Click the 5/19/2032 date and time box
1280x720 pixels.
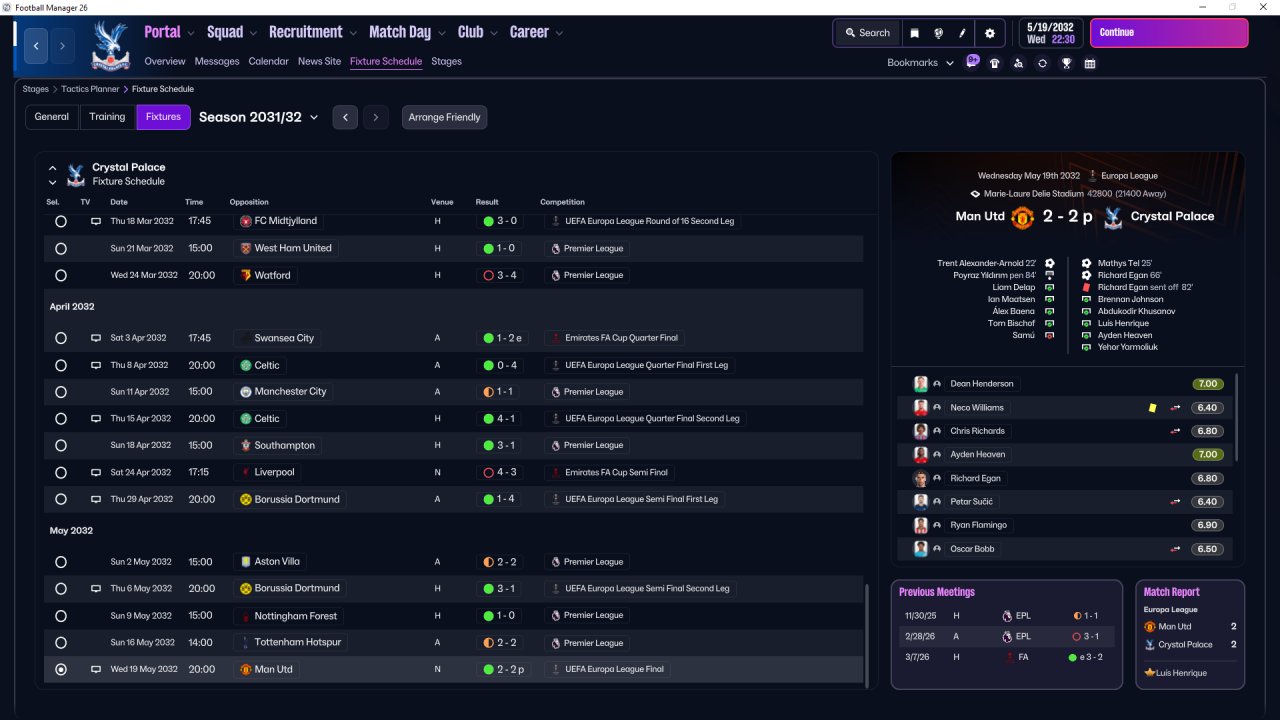1050,33
